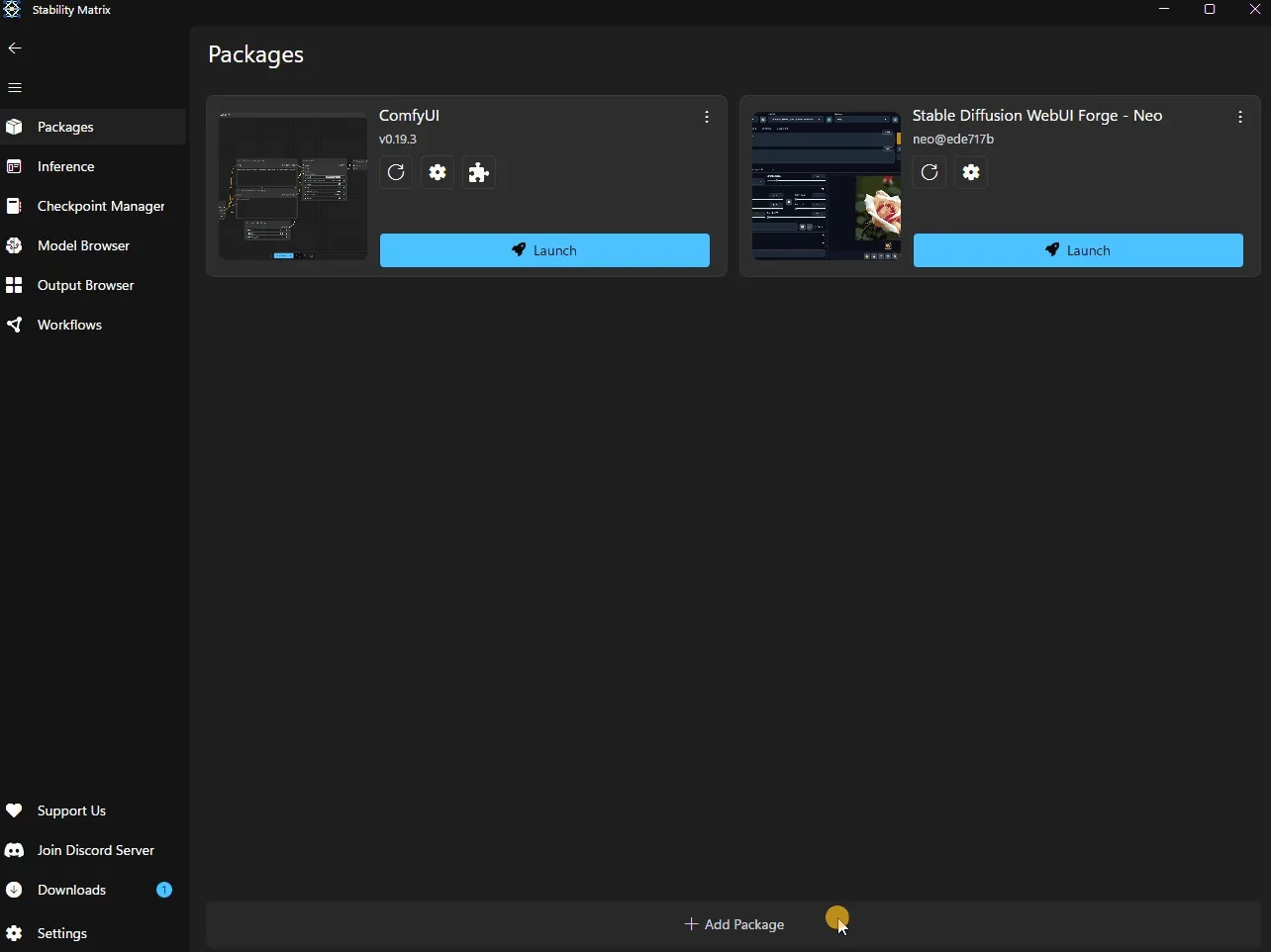Click the Packages box icon in sidebar
1271x952 pixels.
pos(14,128)
